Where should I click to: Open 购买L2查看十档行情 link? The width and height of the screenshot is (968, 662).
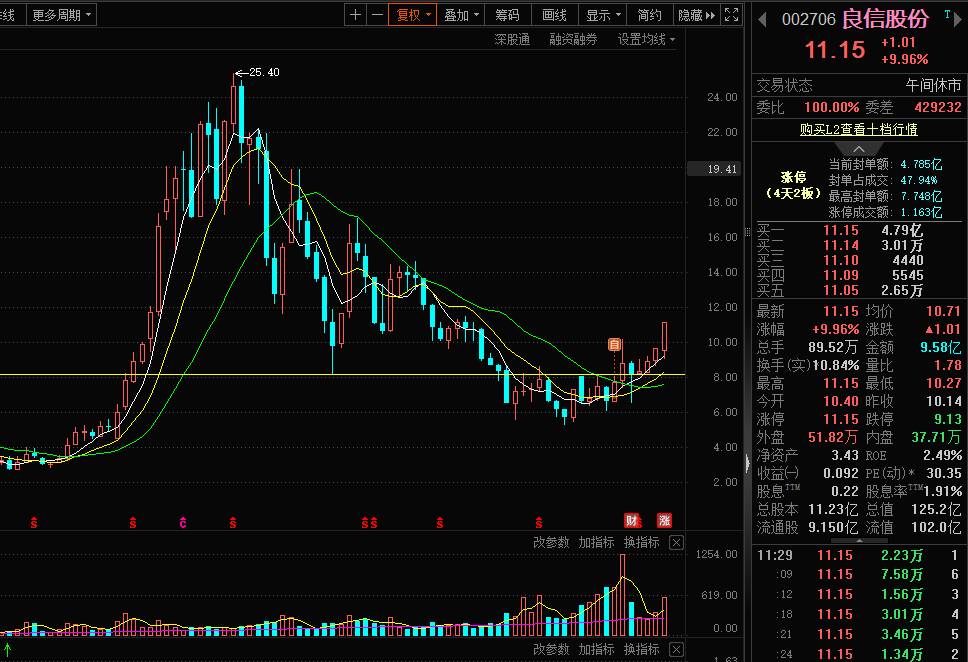coord(859,129)
